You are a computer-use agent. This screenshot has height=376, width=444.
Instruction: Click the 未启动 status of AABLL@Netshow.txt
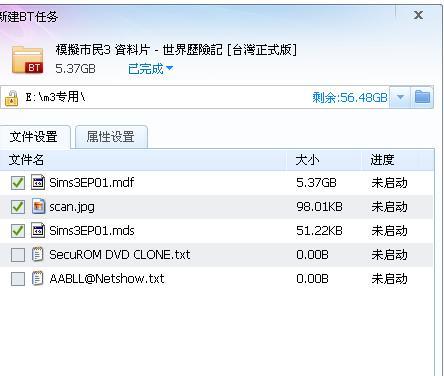[x=389, y=279]
